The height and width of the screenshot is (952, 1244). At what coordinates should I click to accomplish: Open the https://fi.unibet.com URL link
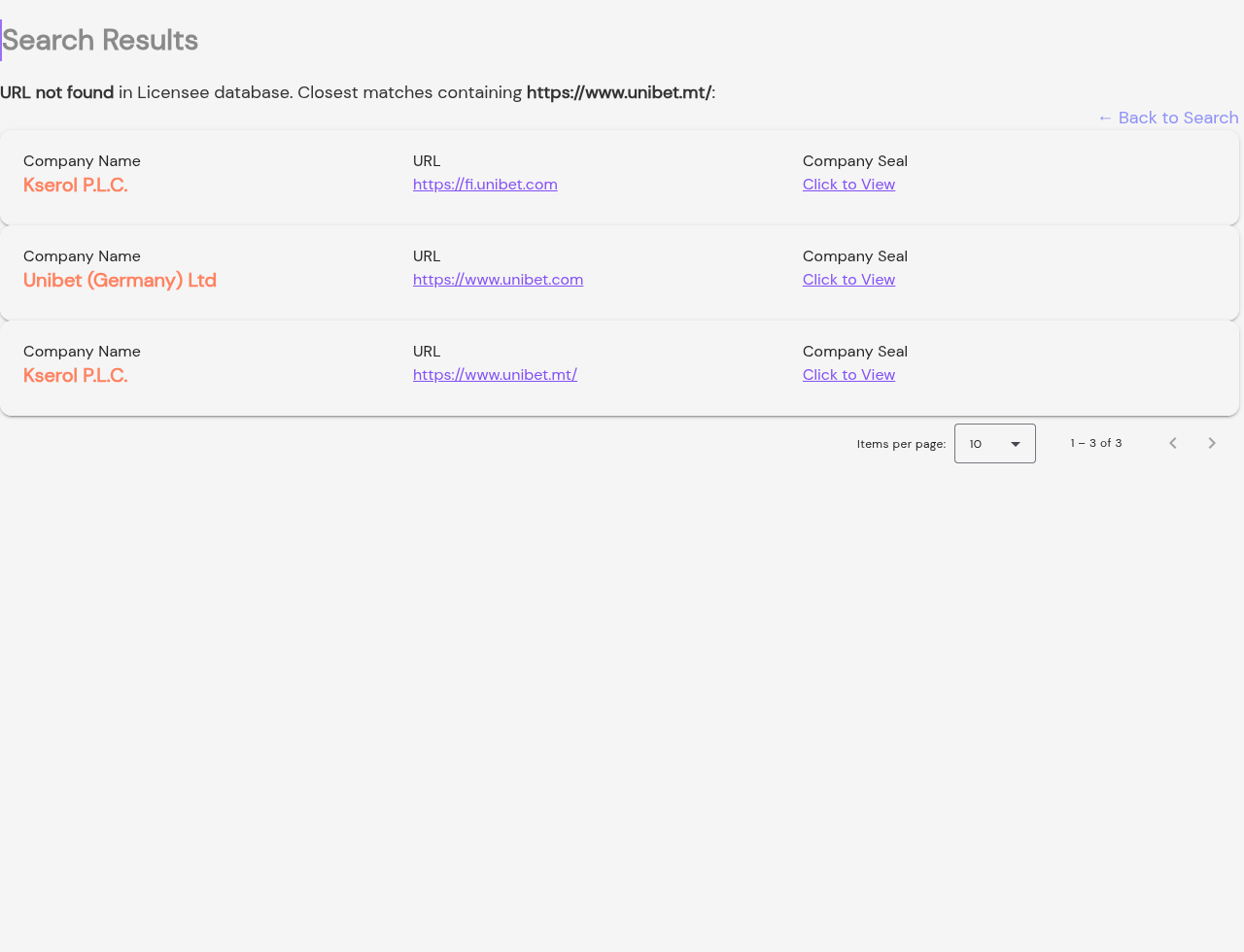point(485,185)
